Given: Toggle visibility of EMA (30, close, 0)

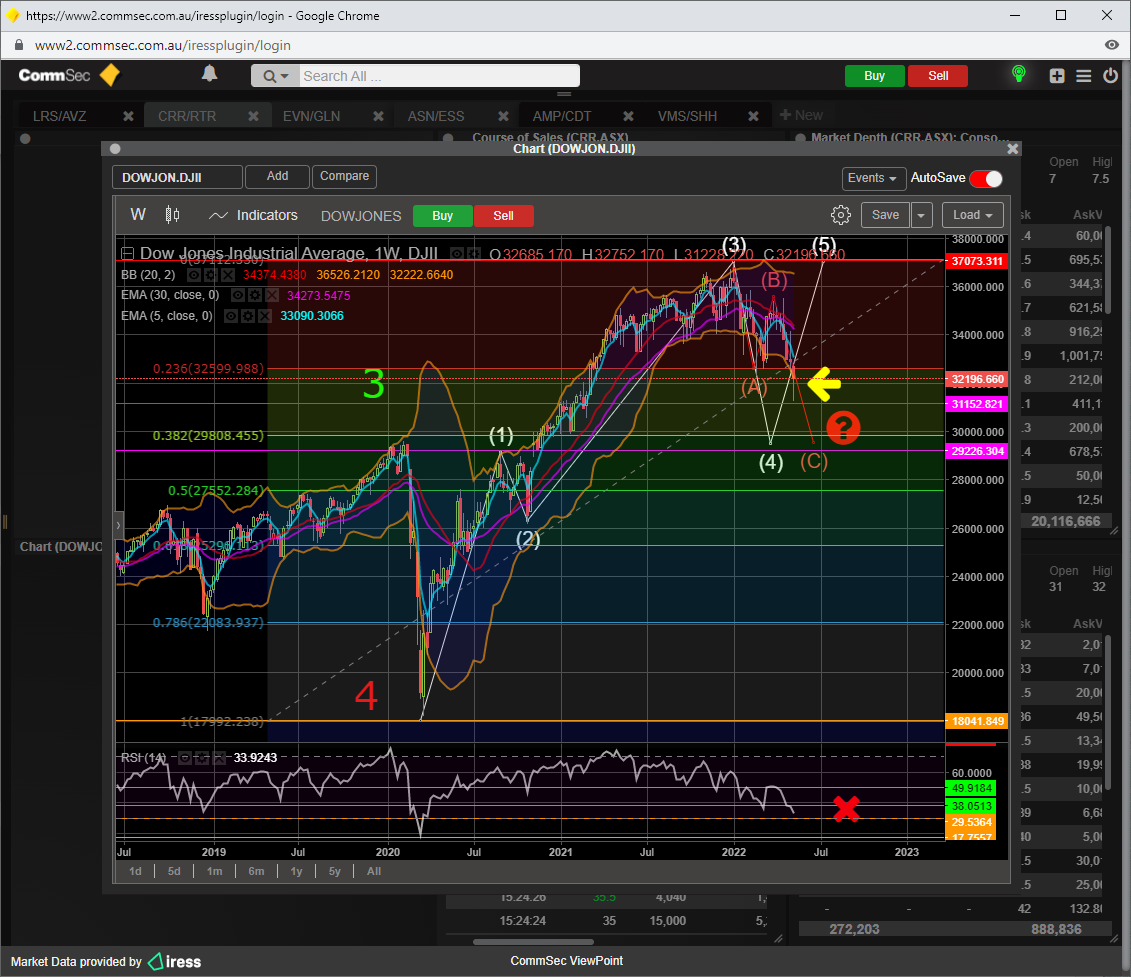Looking at the screenshot, I should tap(238, 295).
